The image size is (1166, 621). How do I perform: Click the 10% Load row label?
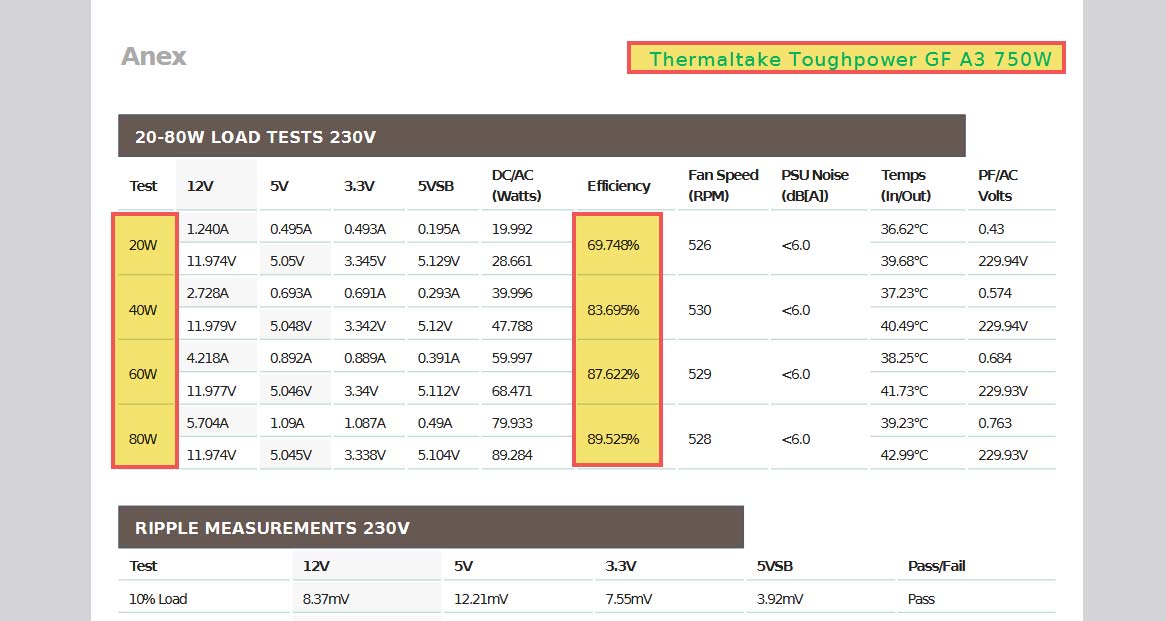157,599
